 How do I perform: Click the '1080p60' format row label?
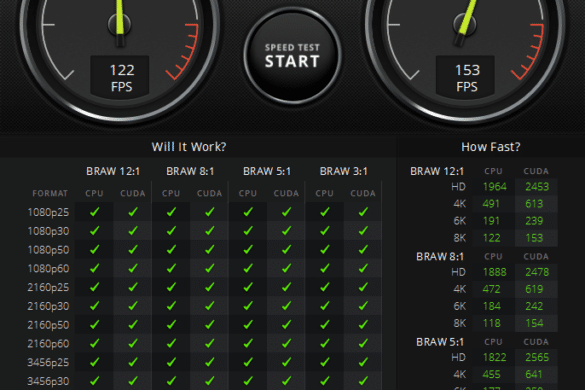click(x=48, y=269)
